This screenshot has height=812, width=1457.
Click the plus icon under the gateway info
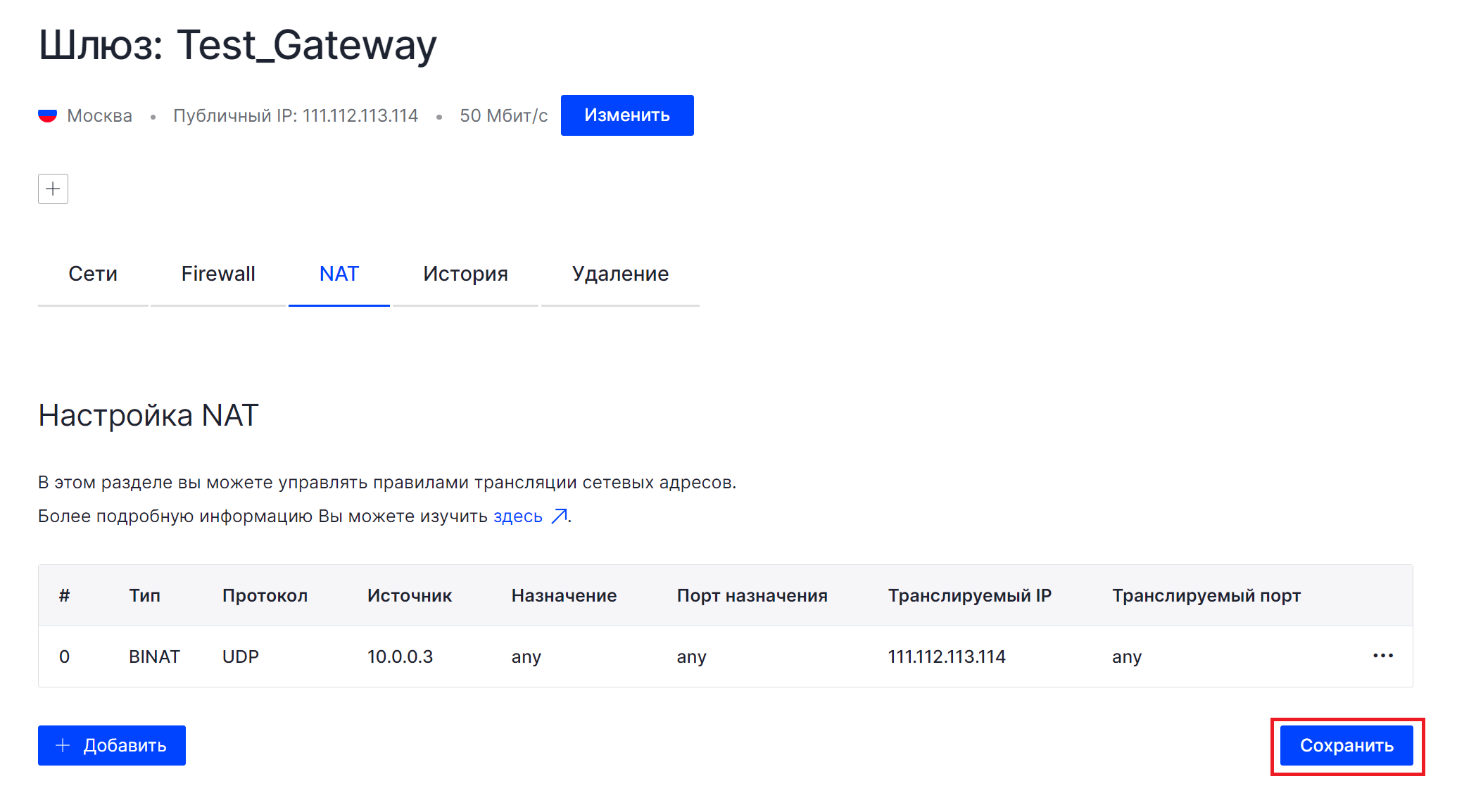(x=53, y=189)
